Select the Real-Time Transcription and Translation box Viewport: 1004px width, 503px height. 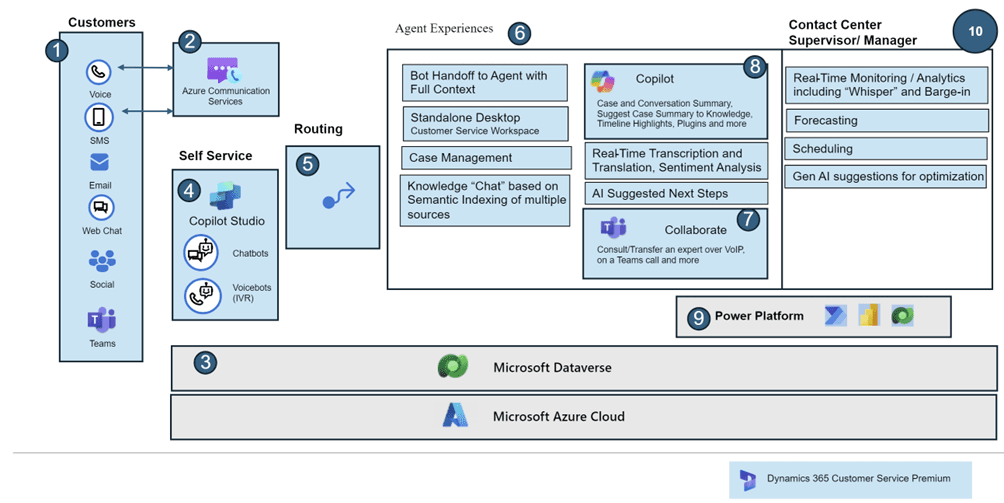pyautogui.click(x=676, y=160)
